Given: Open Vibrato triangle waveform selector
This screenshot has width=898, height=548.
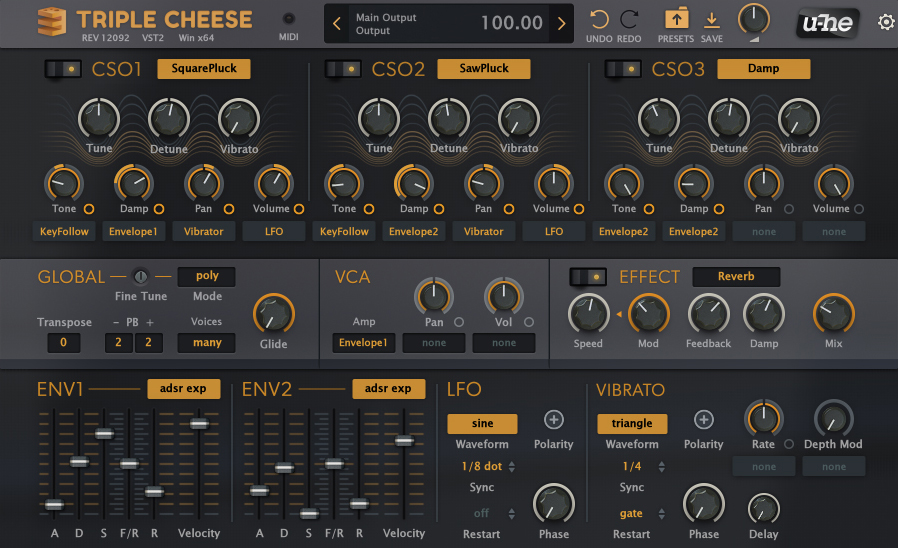Looking at the screenshot, I should coord(632,424).
